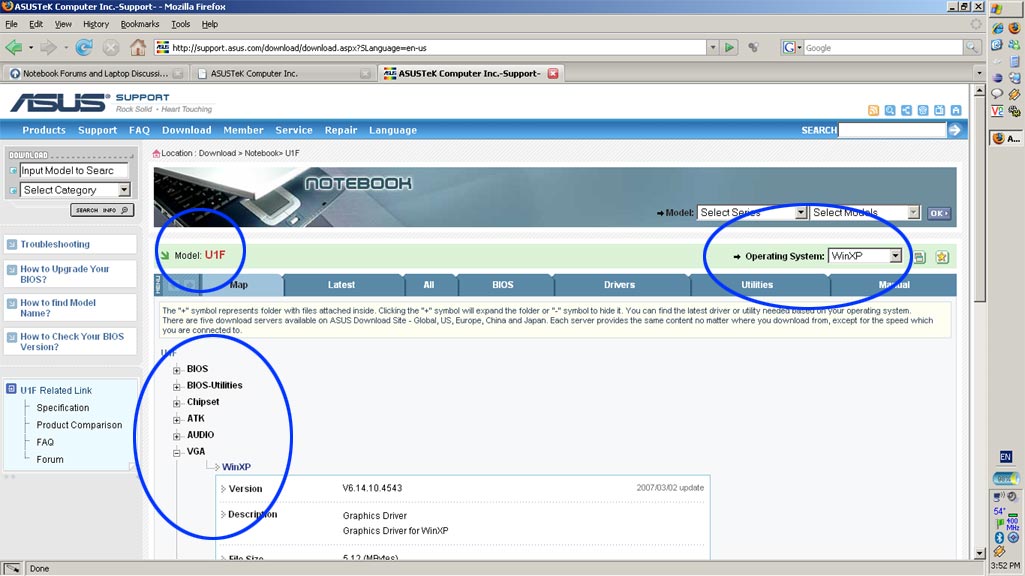Click the print icon beside Operating System
The width and height of the screenshot is (1025, 576).
(920, 257)
